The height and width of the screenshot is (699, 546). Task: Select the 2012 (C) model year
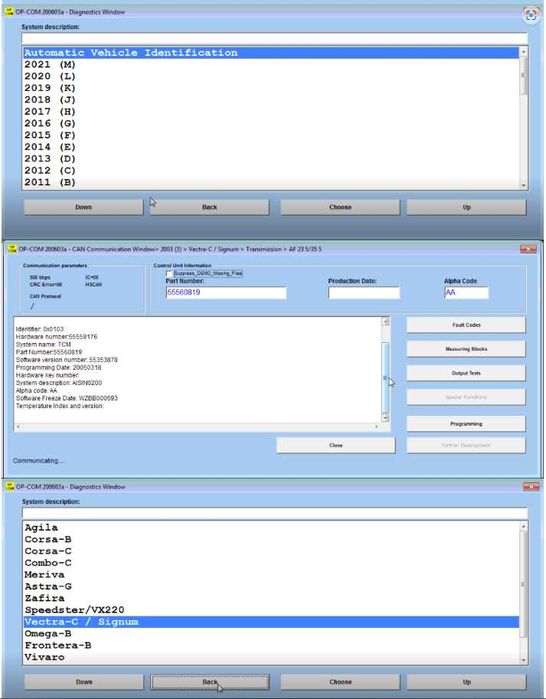click(271, 171)
